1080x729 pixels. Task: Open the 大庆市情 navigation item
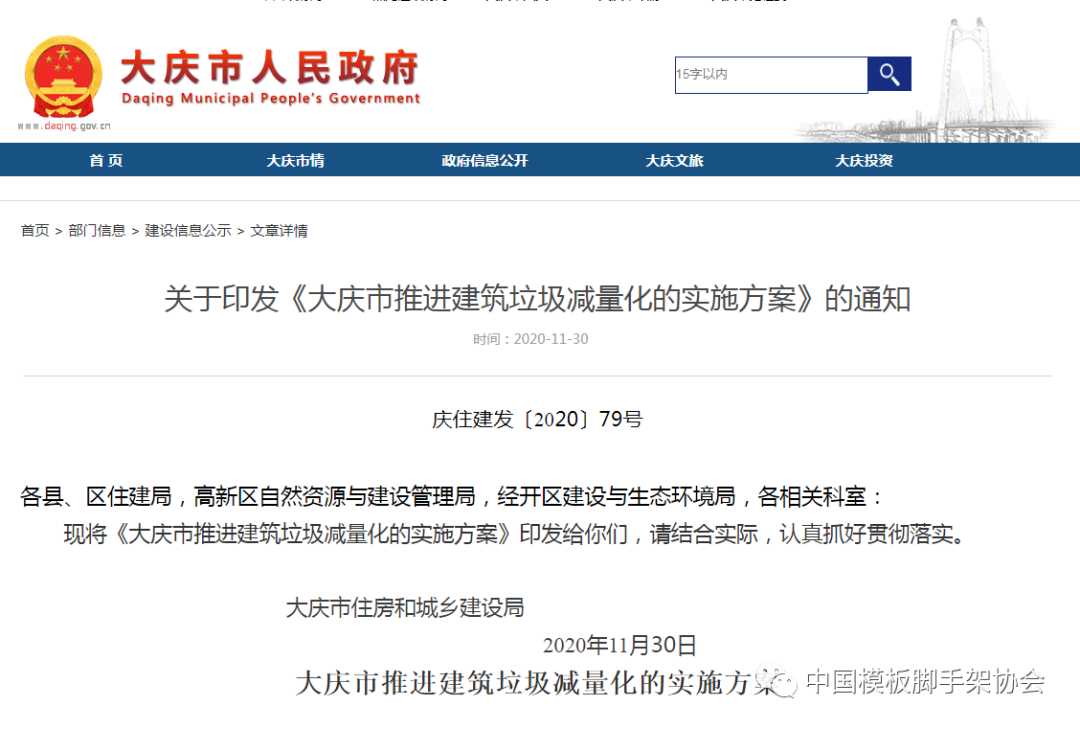[x=295, y=161]
